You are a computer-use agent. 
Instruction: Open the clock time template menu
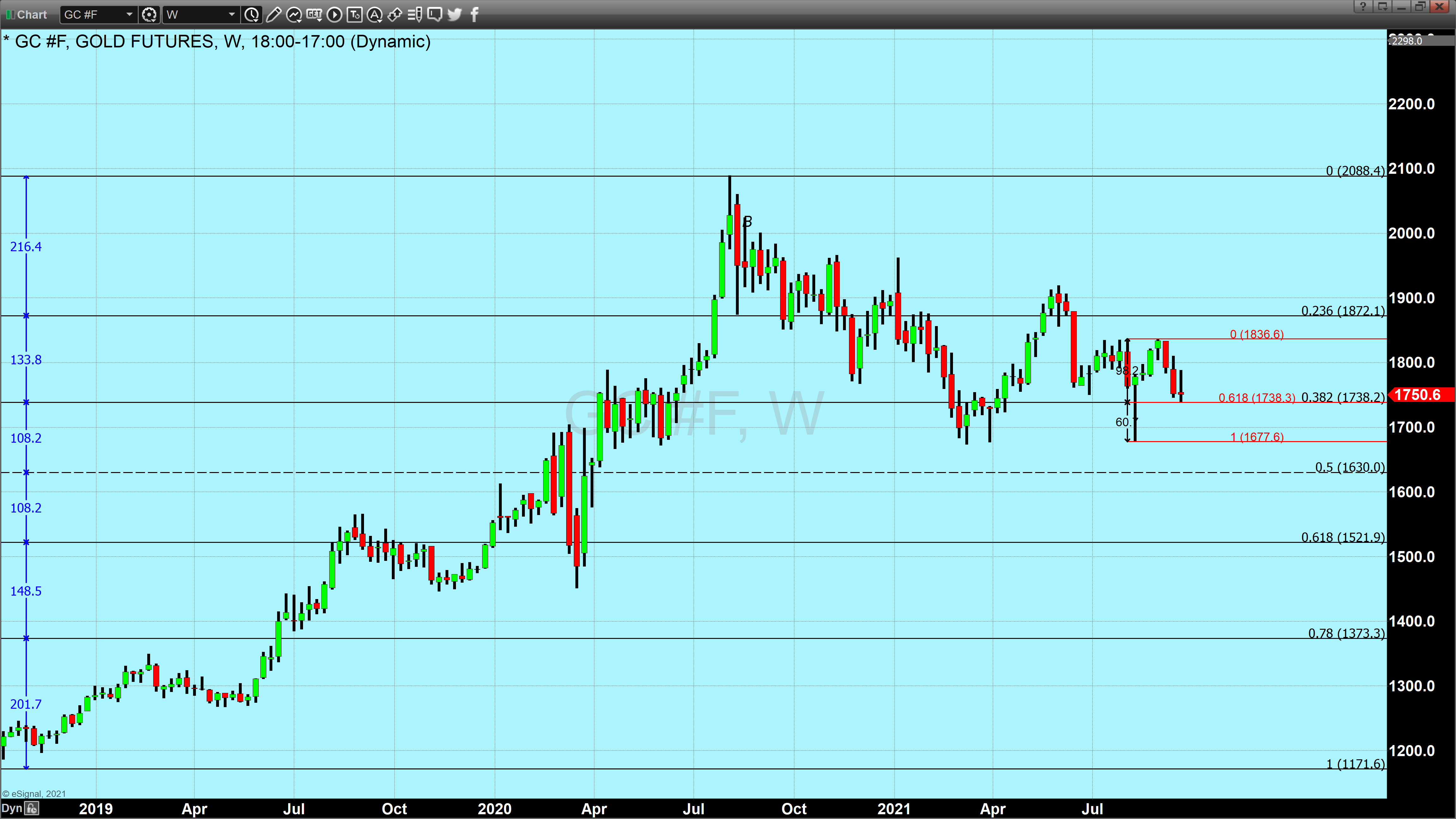click(252, 15)
